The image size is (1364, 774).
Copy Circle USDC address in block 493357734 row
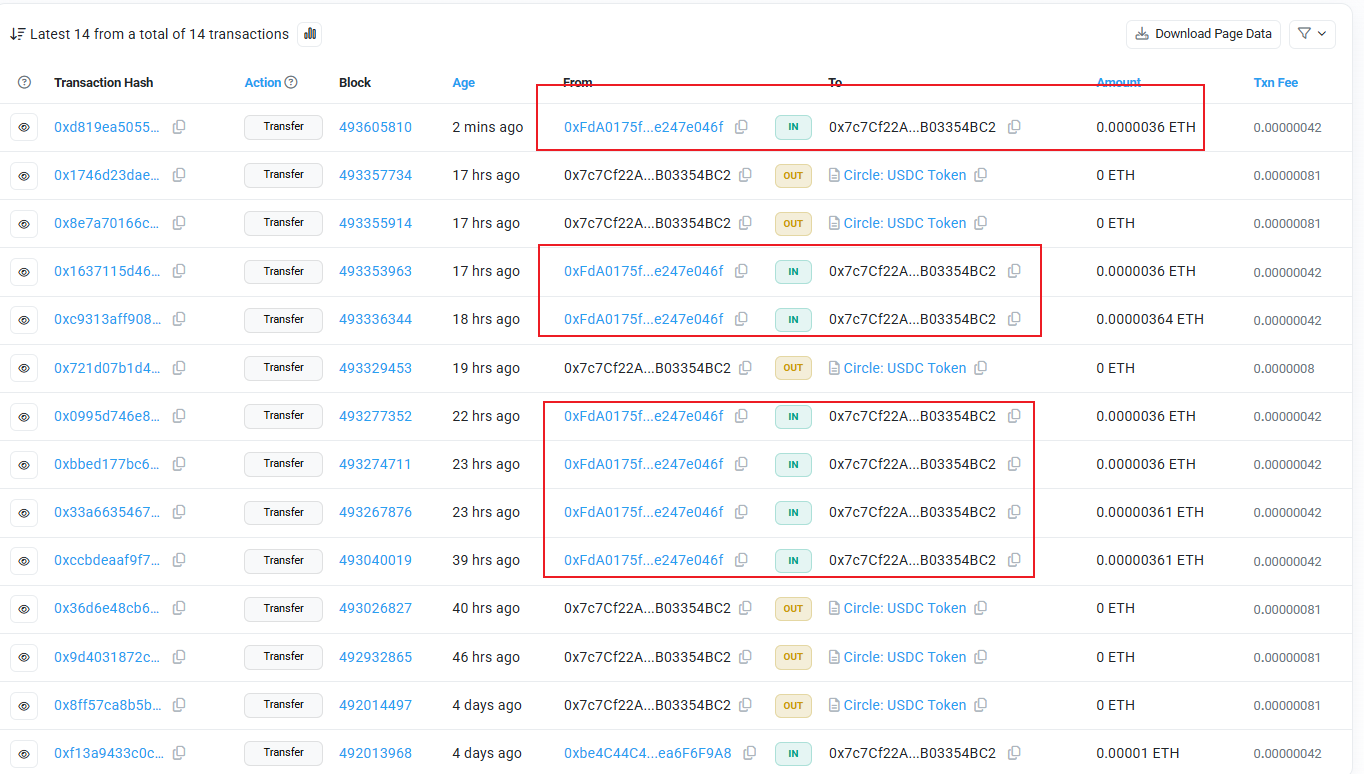click(x=981, y=175)
